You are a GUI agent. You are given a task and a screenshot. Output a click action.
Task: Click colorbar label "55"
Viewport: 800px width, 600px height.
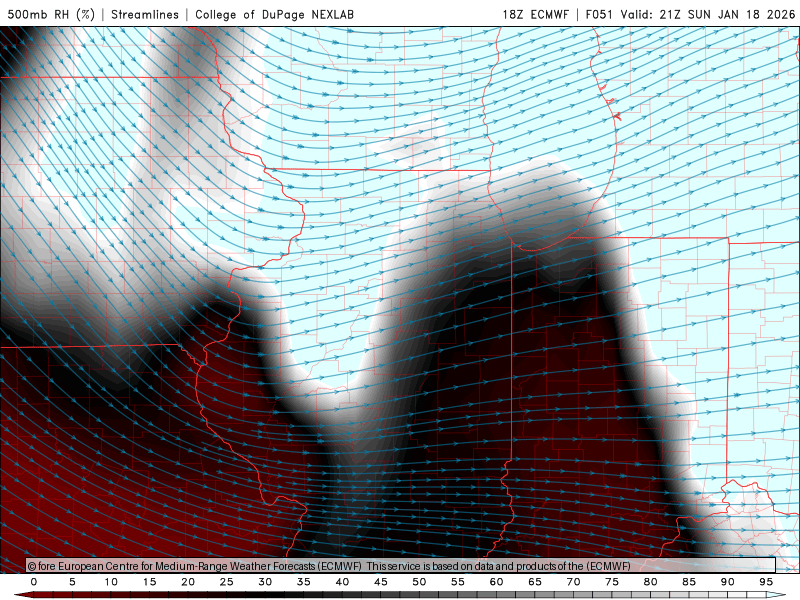point(457,582)
